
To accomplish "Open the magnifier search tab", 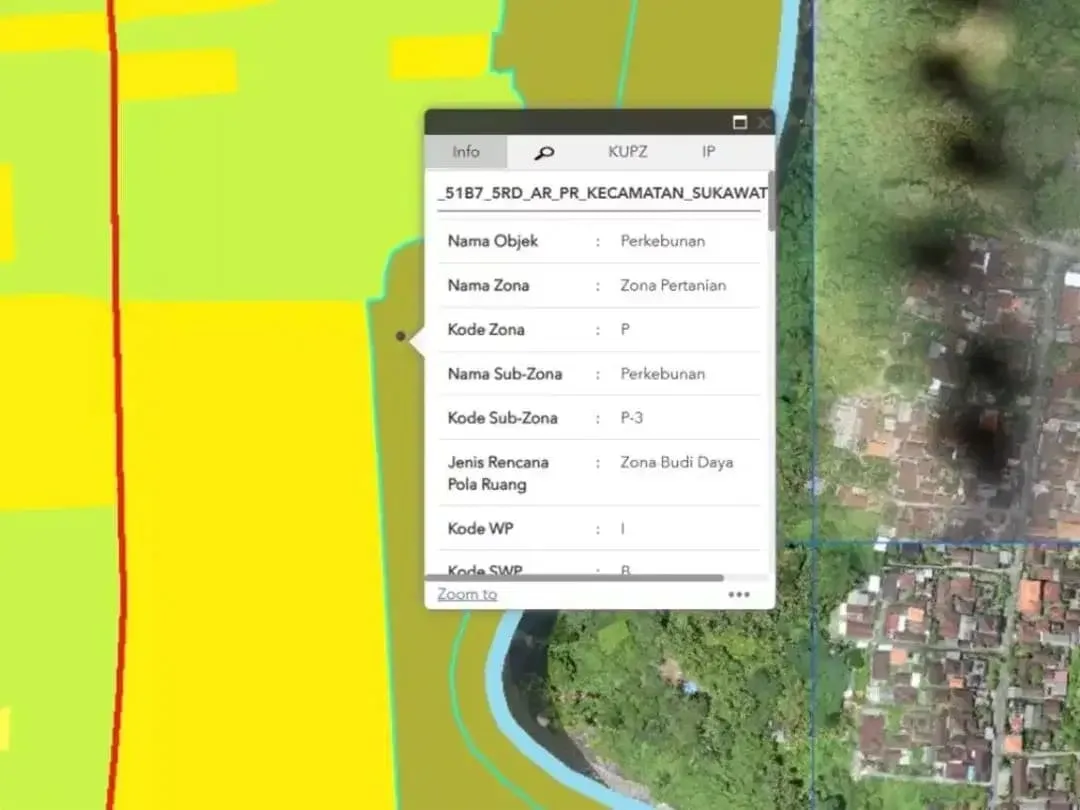I will (x=544, y=152).
